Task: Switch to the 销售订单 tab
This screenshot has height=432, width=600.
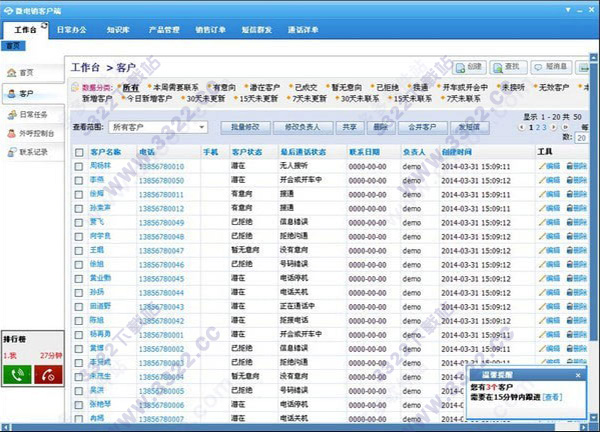Action: [210, 29]
